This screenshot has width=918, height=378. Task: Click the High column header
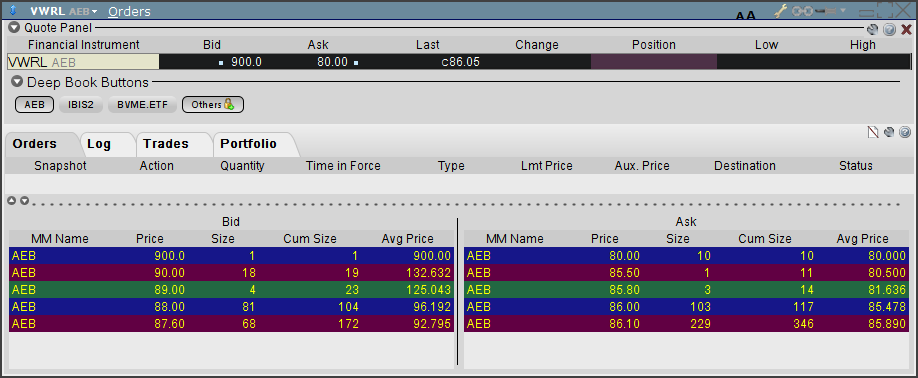click(863, 45)
